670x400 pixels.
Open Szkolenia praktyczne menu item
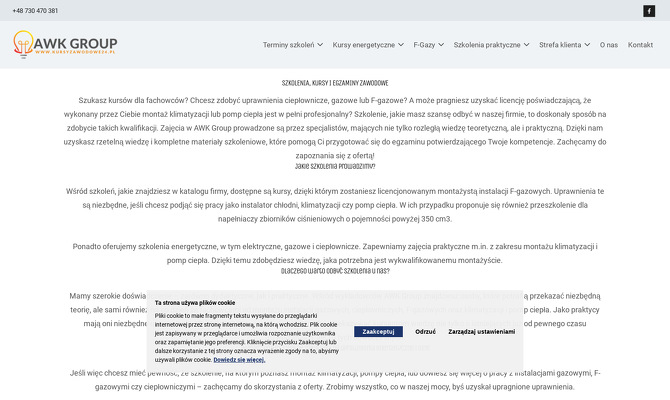tap(487, 45)
